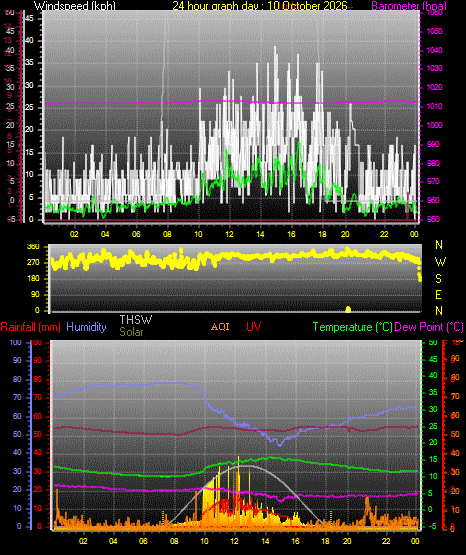Image resolution: width=466 pixels, height=555 pixels.
Task: Click the '960' barometer axis value
Action: [433, 200]
